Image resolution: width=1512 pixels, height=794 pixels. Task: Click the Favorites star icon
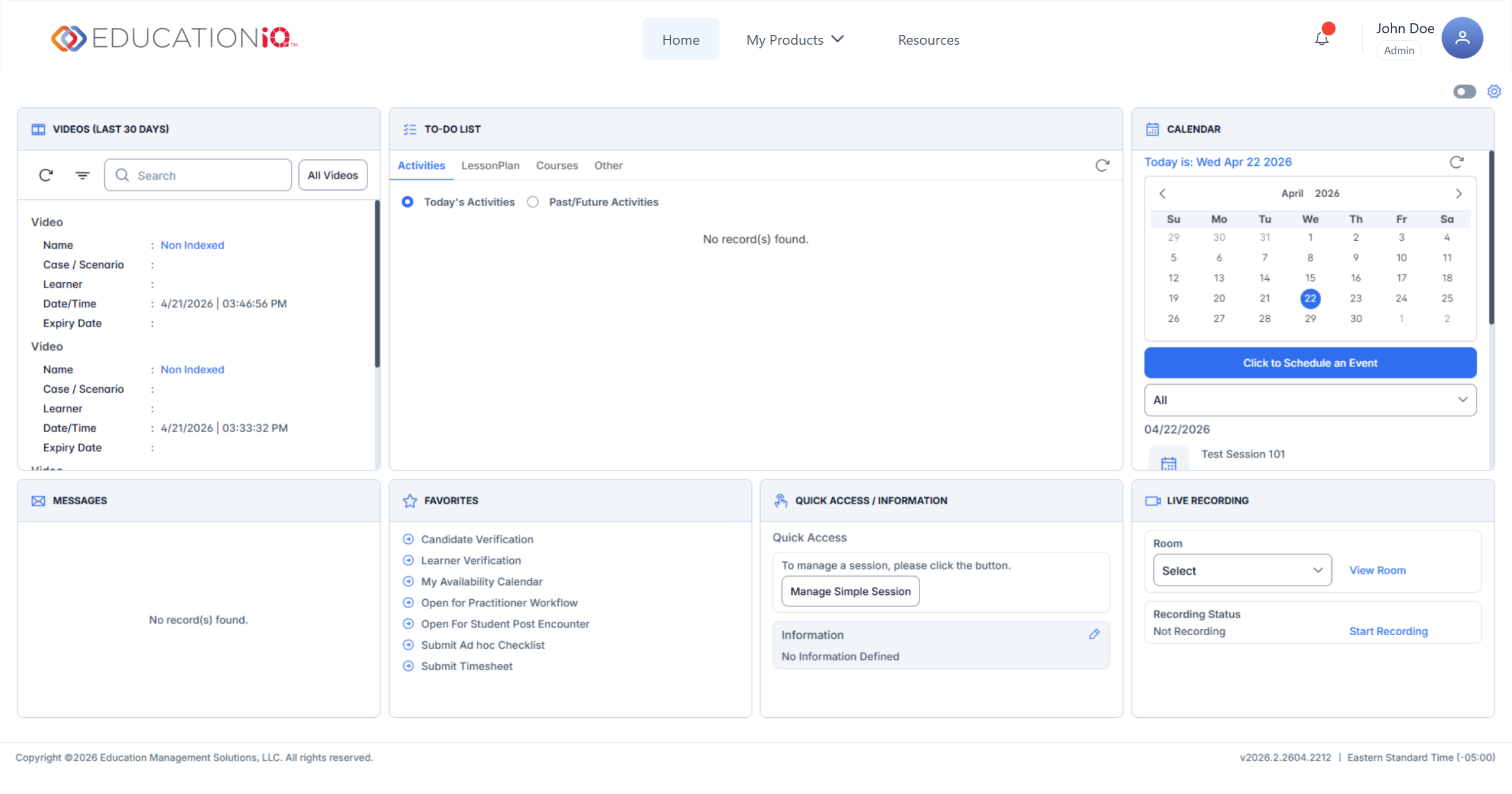[410, 501]
